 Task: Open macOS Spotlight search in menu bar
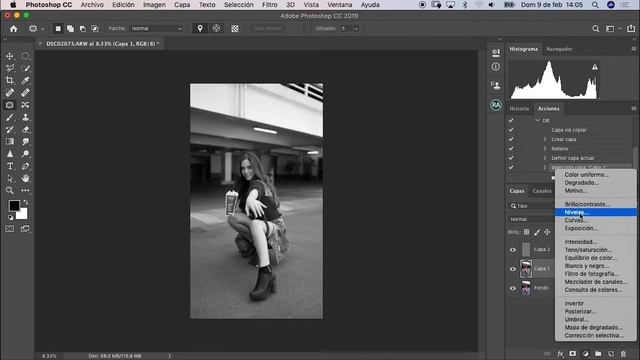pos(595,5)
